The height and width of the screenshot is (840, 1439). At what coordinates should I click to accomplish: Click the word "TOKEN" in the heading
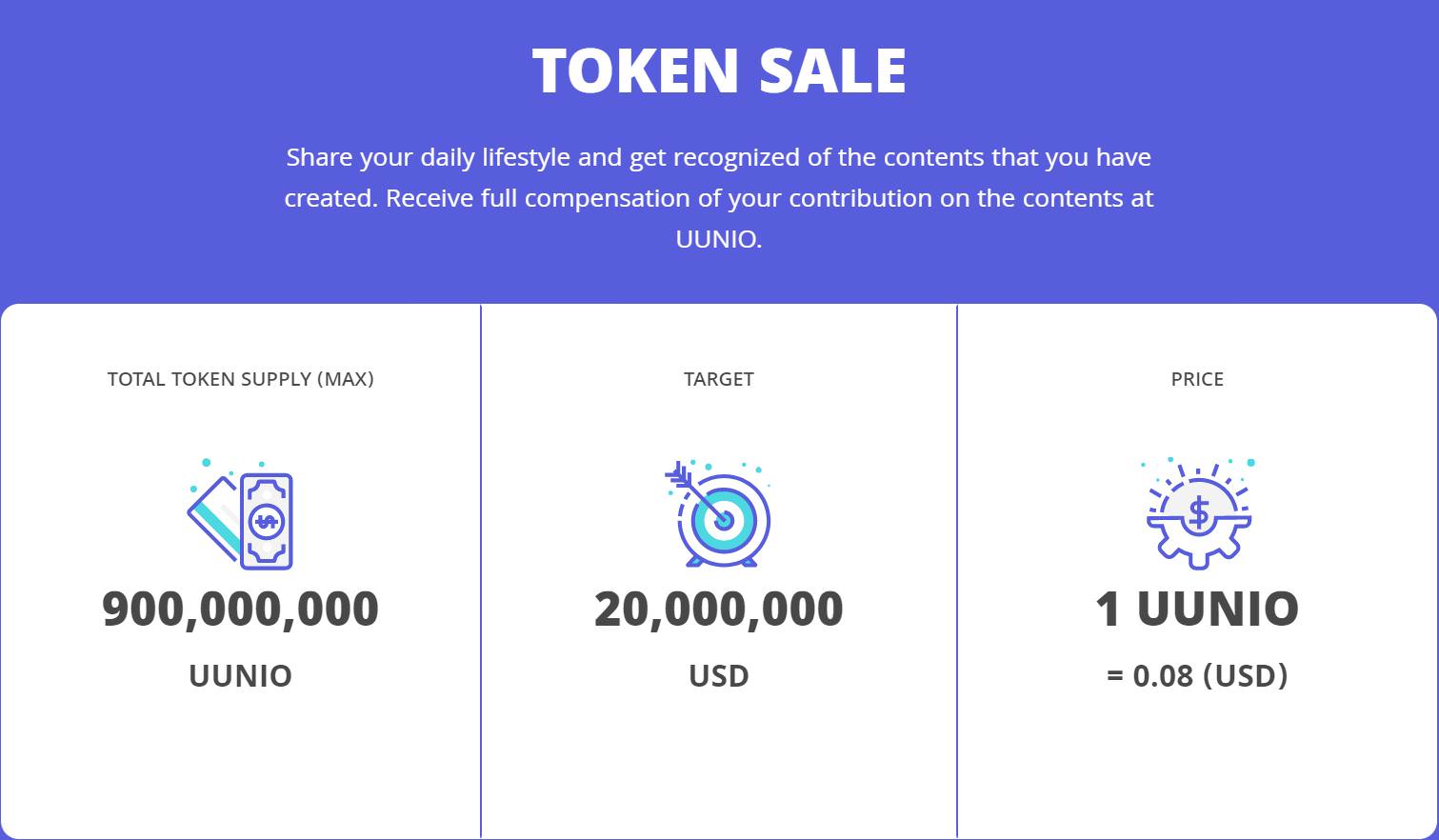tap(636, 70)
